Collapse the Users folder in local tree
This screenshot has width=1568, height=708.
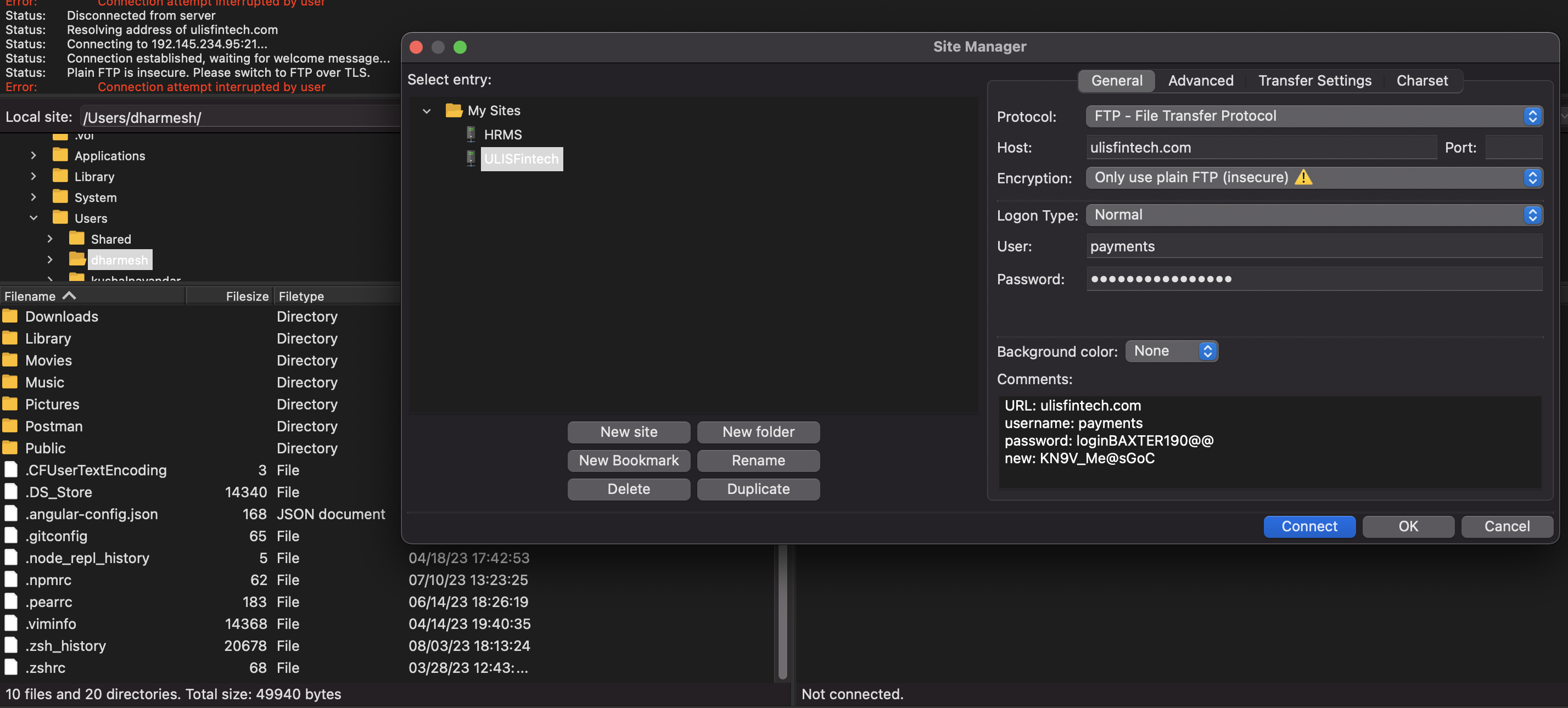click(33, 218)
